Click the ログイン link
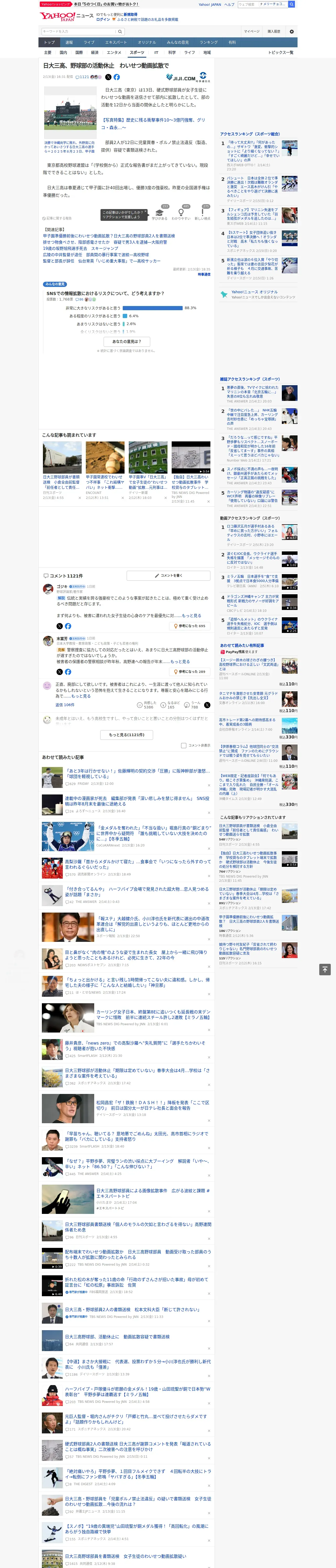 tap(103, 20)
